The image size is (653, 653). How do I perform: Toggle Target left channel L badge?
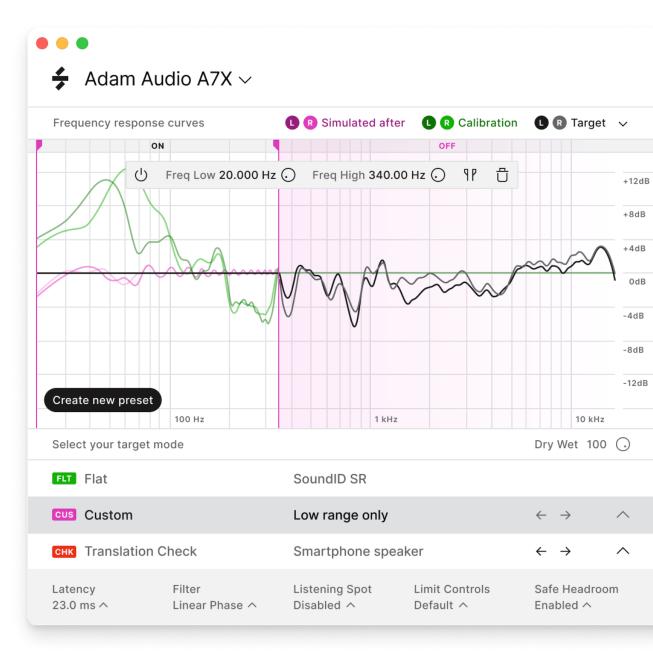coord(540,123)
